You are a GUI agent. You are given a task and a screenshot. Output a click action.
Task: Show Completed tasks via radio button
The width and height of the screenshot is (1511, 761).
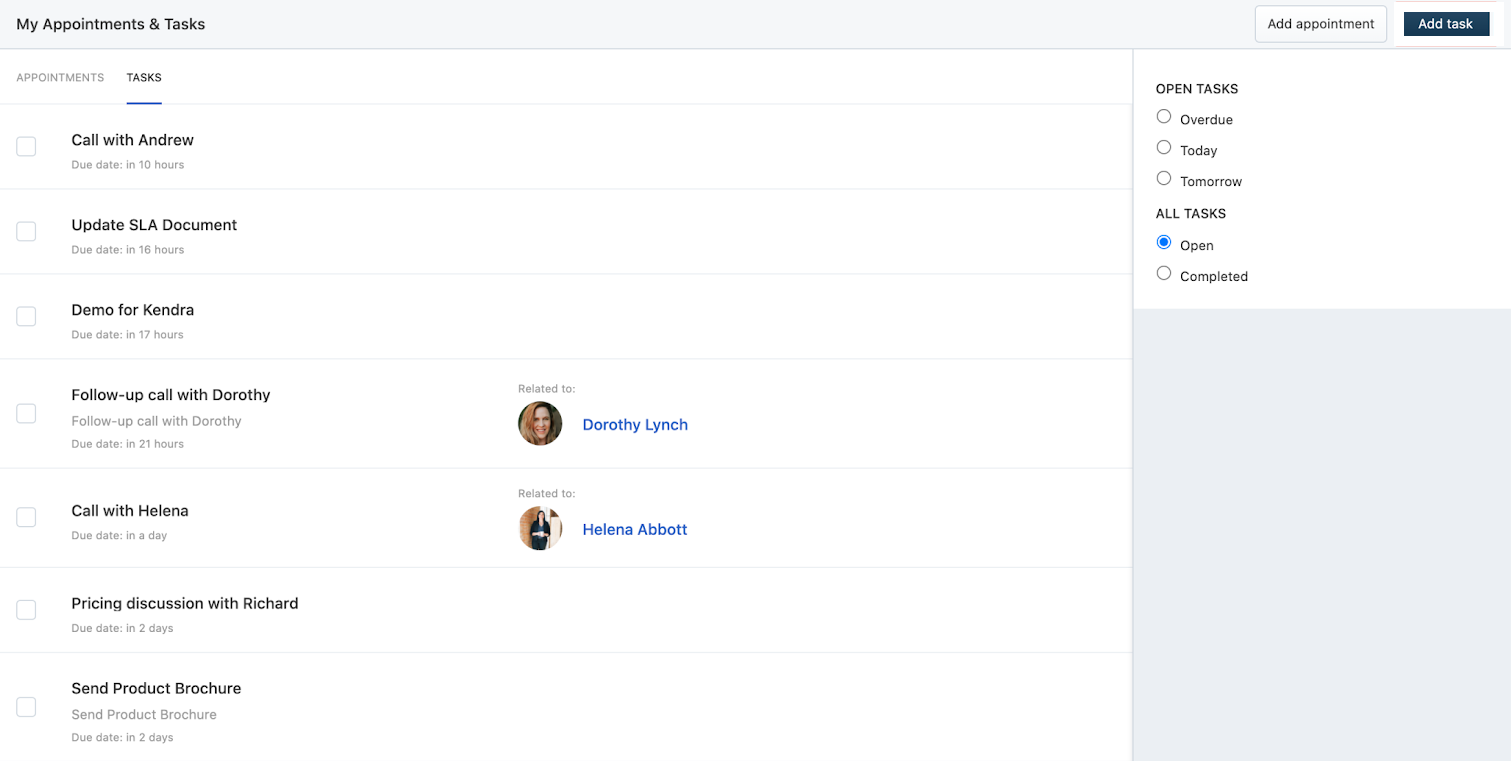[1164, 274]
